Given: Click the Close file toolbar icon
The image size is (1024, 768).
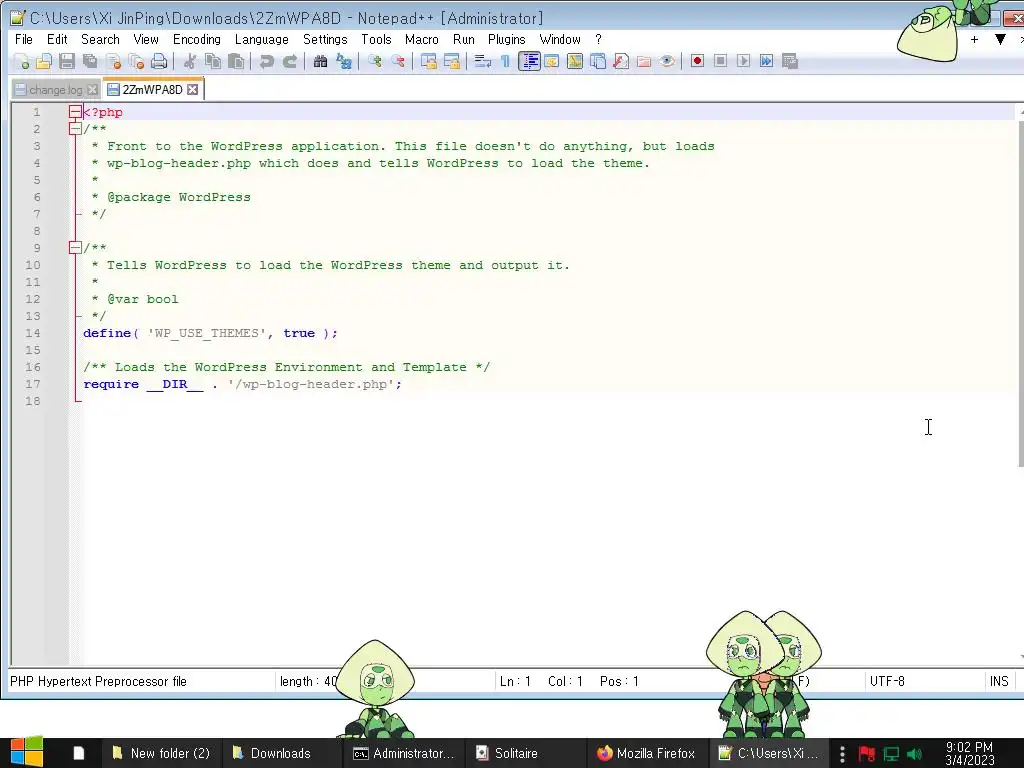Looking at the screenshot, I should pos(114,61).
